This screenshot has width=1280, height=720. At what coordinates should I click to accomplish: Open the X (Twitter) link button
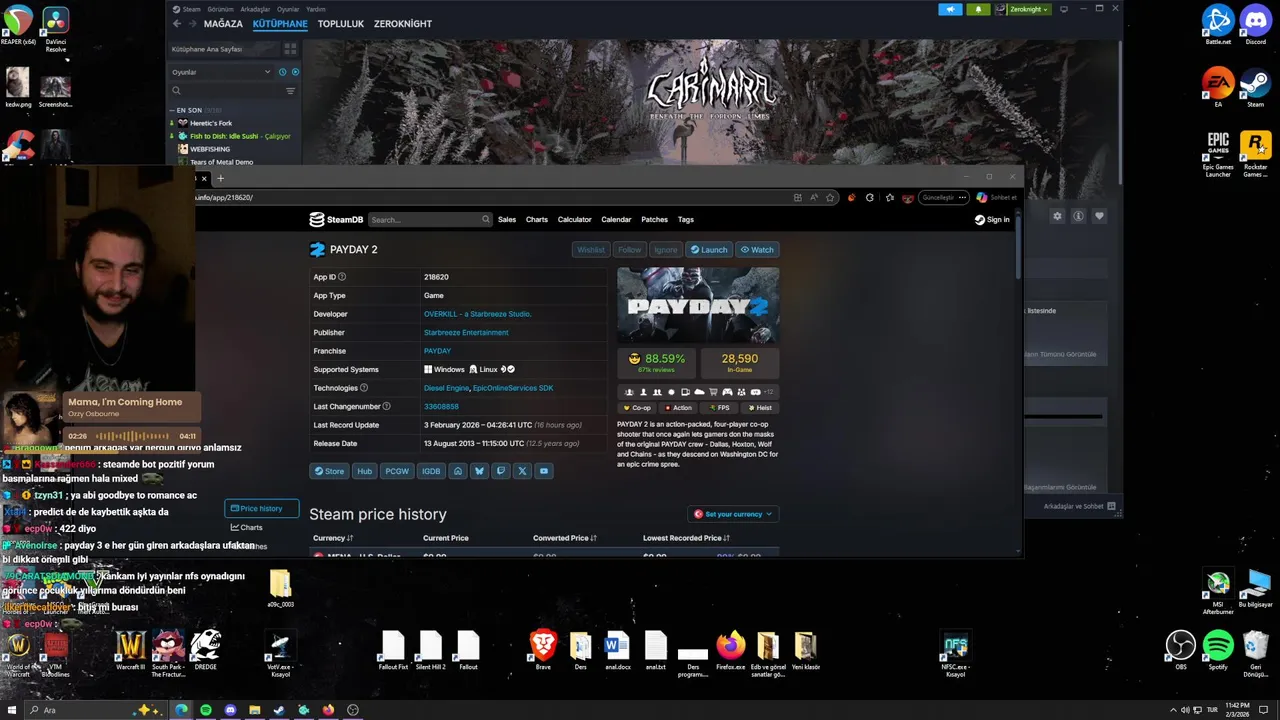(x=522, y=471)
